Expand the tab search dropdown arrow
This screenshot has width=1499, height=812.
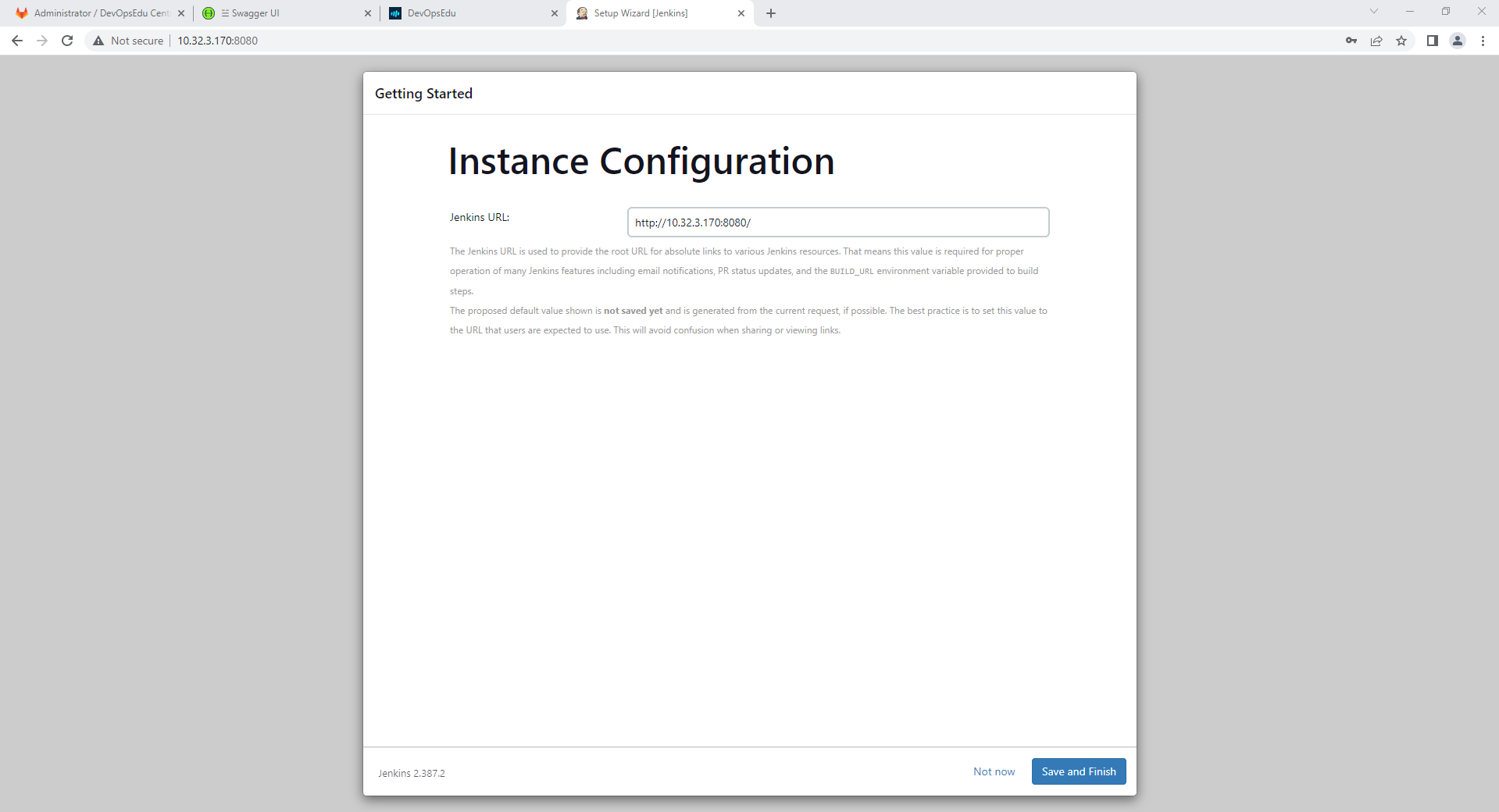coord(1374,11)
